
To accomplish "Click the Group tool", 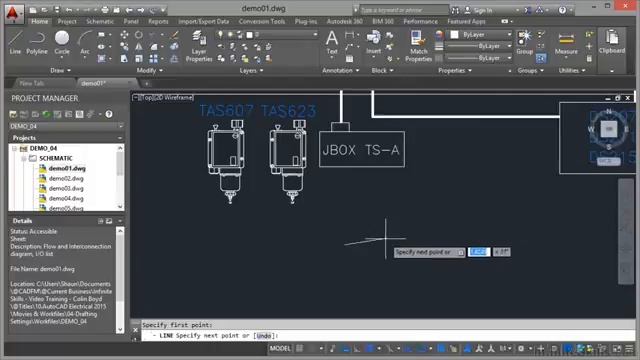I will (524, 42).
